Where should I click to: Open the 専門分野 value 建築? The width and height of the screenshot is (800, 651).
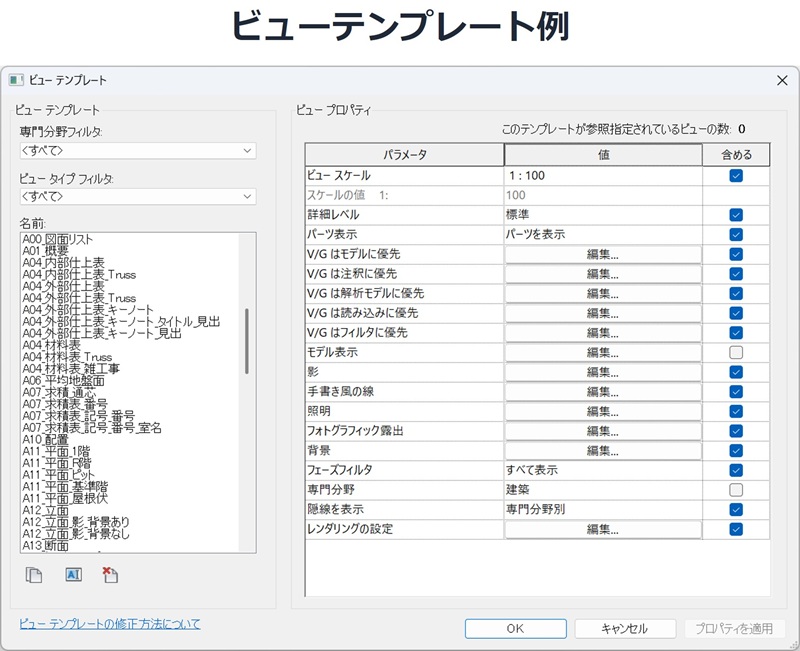(x=603, y=490)
